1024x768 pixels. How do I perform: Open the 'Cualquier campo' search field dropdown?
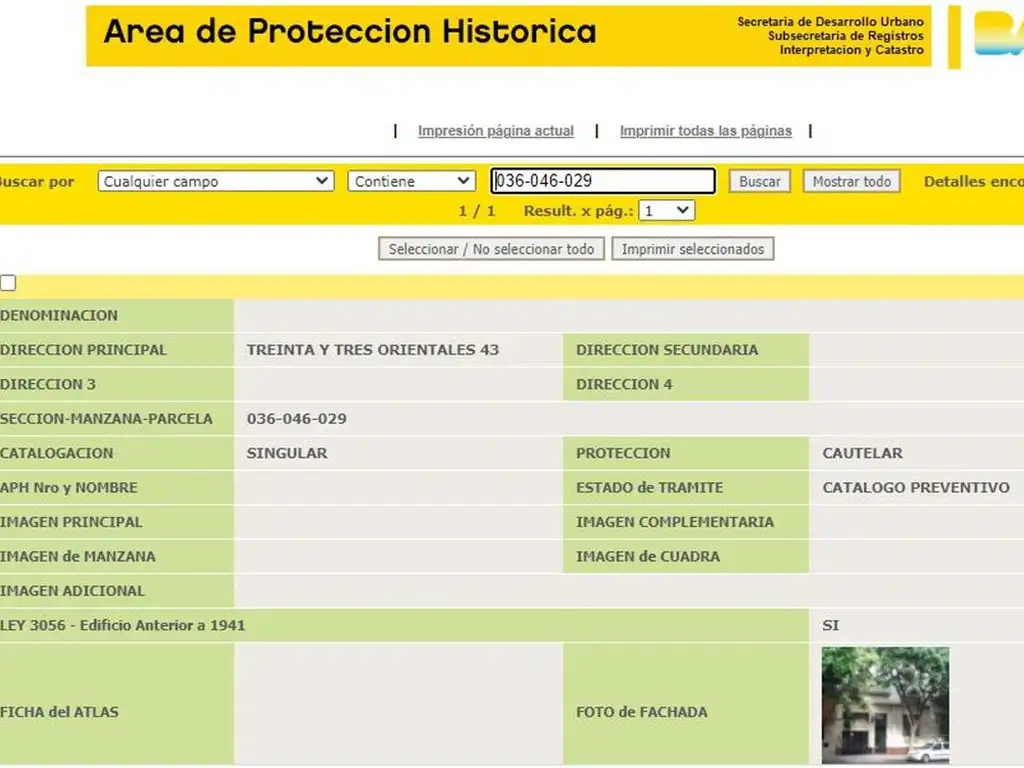(216, 181)
